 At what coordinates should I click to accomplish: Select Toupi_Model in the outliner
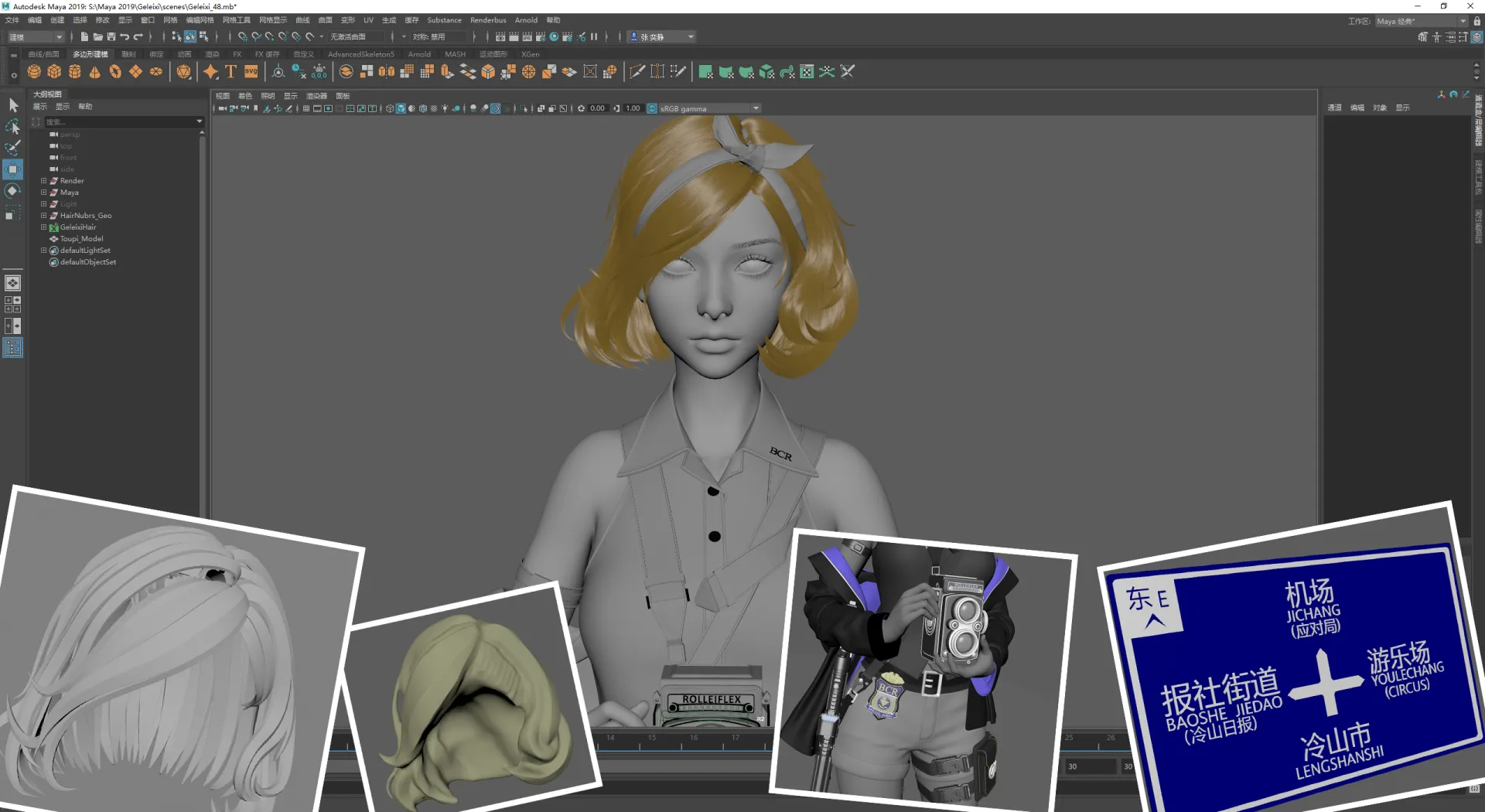pos(81,239)
